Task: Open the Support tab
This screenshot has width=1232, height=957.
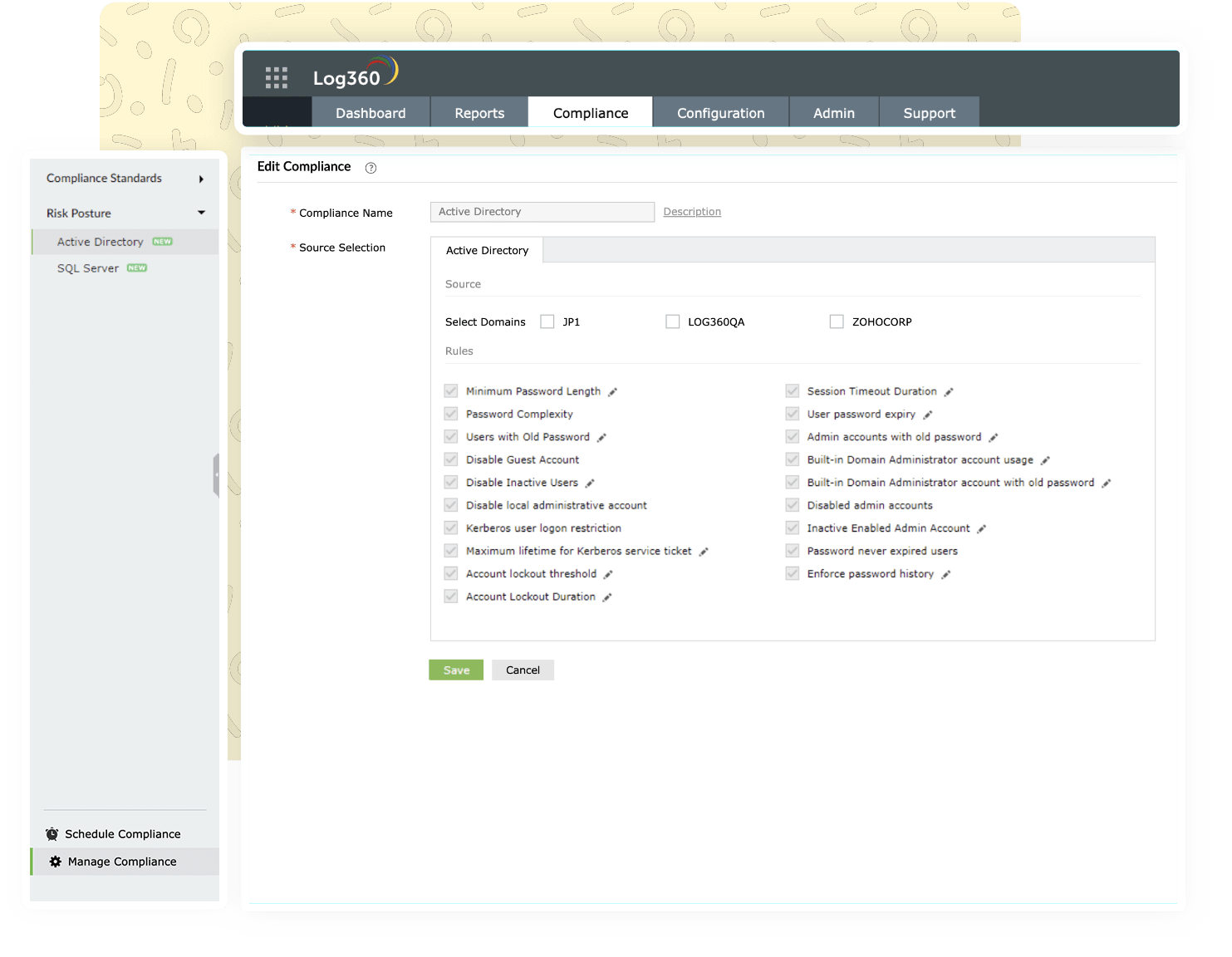Action: click(930, 112)
